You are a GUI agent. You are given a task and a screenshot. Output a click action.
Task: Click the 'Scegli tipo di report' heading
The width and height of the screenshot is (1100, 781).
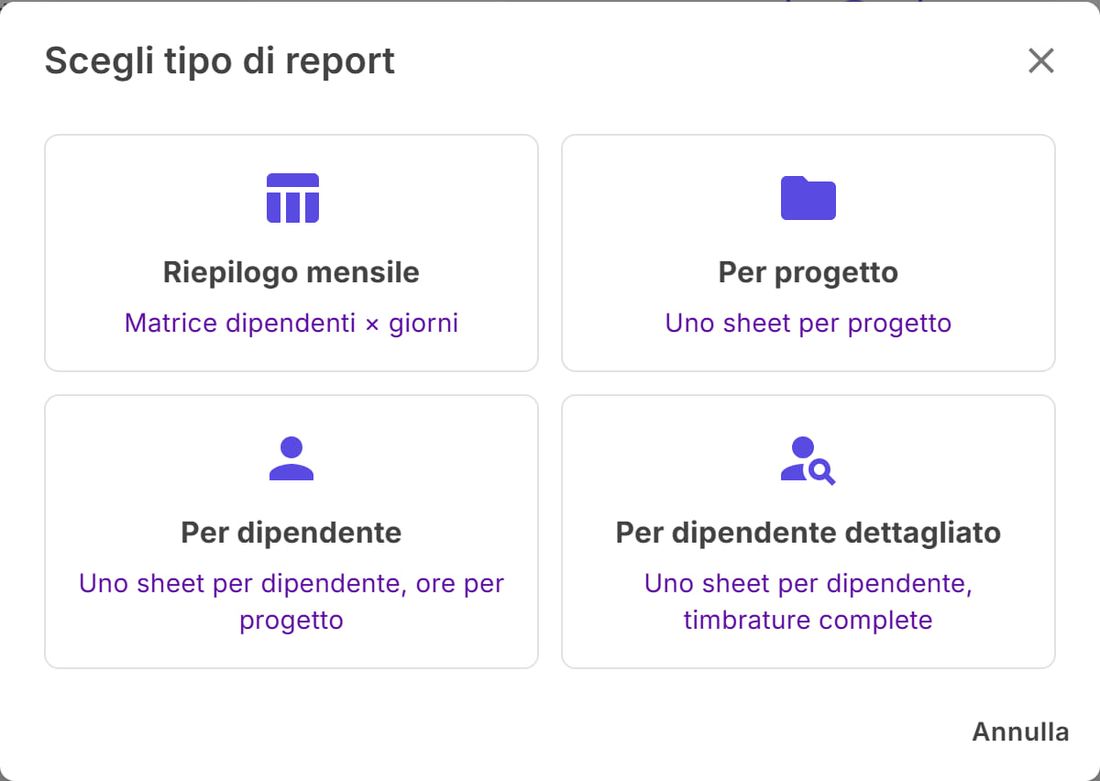[220, 62]
